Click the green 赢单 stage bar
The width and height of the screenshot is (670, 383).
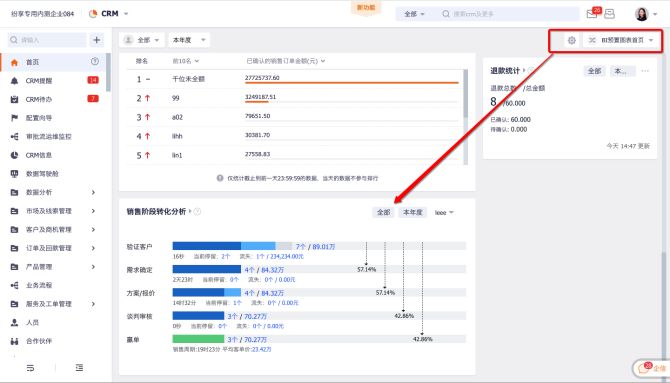(198, 339)
